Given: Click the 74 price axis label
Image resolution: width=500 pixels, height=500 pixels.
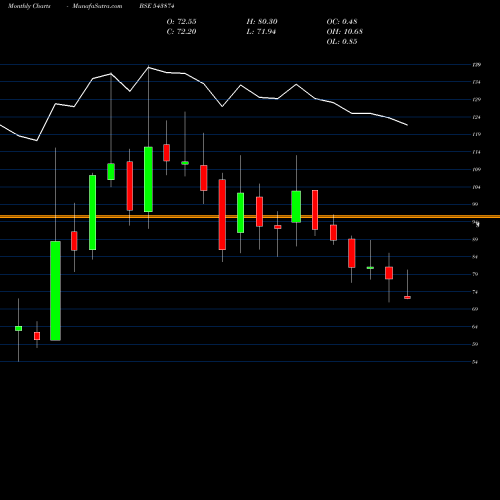Looking at the screenshot, I should 475,292.
